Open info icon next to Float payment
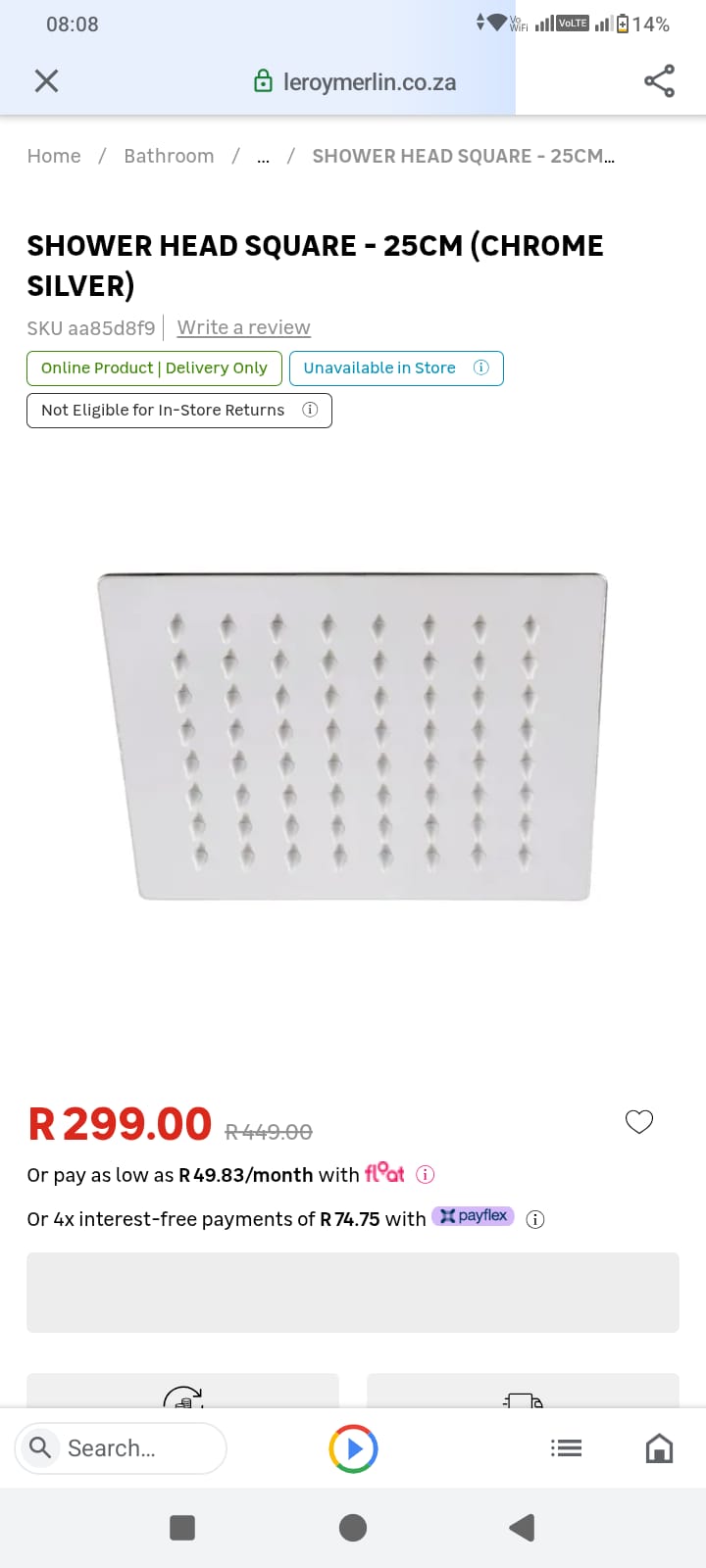This screenshot has width=706, height=1568. 426,1174
